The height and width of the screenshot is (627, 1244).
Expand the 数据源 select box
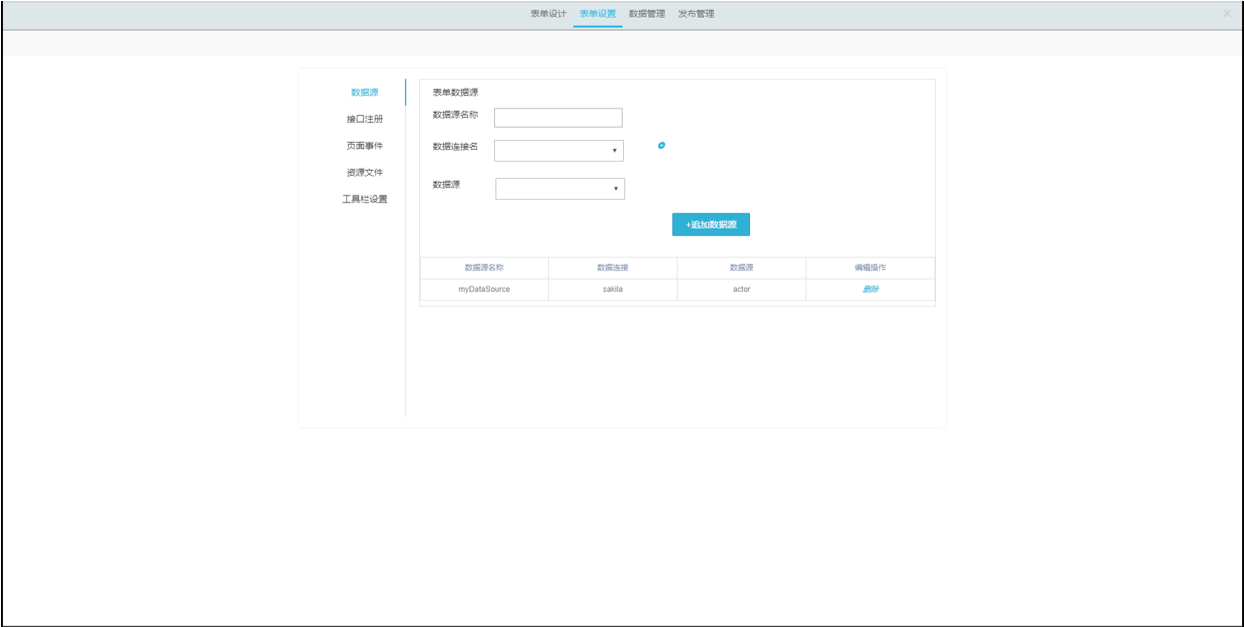(559, 189)
